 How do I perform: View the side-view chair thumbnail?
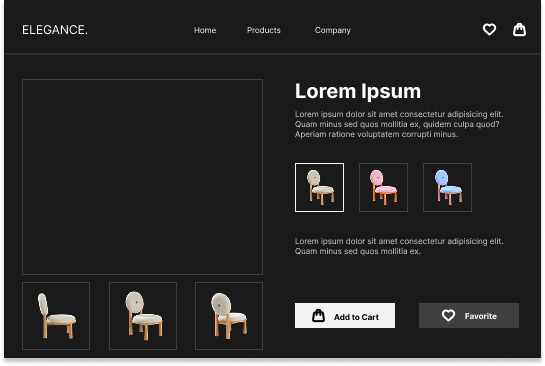(x=56, y=316)
